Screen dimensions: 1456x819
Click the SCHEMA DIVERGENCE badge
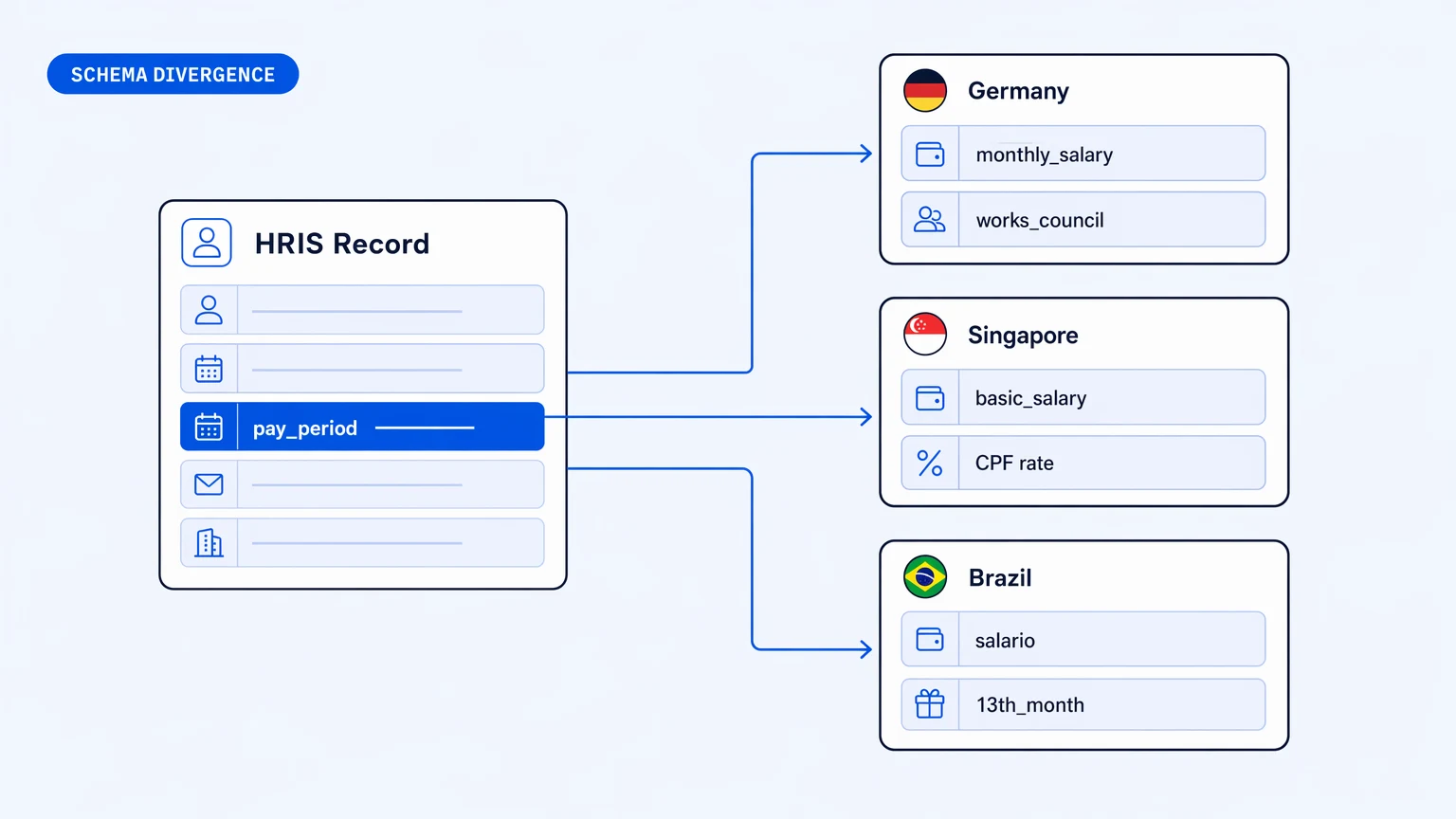pyautogui.click(x=173, y=74)
